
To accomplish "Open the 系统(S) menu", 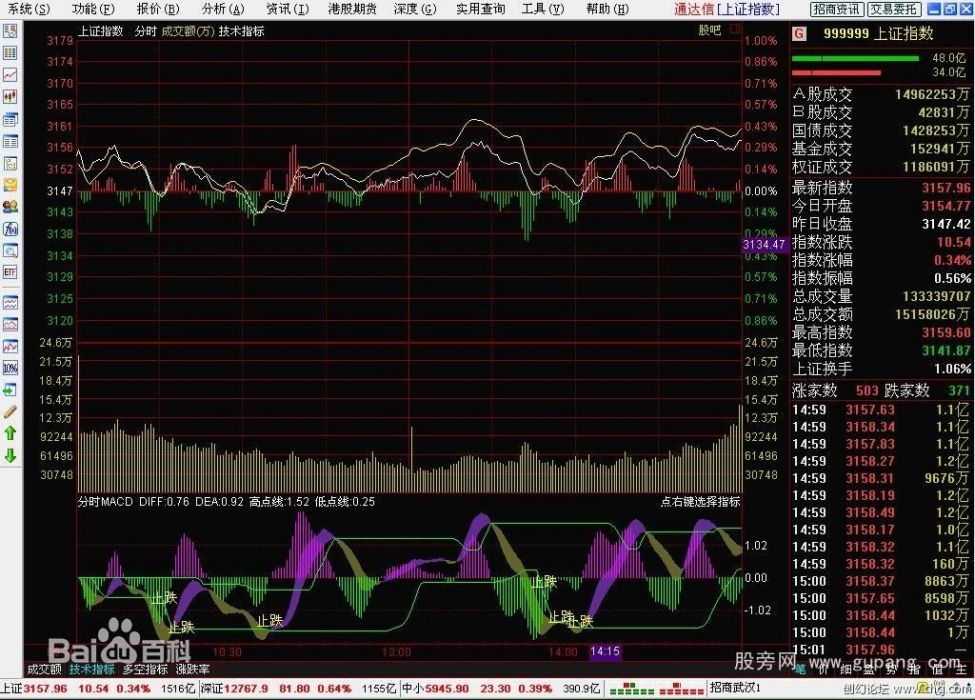I will [x=29, y=9].
